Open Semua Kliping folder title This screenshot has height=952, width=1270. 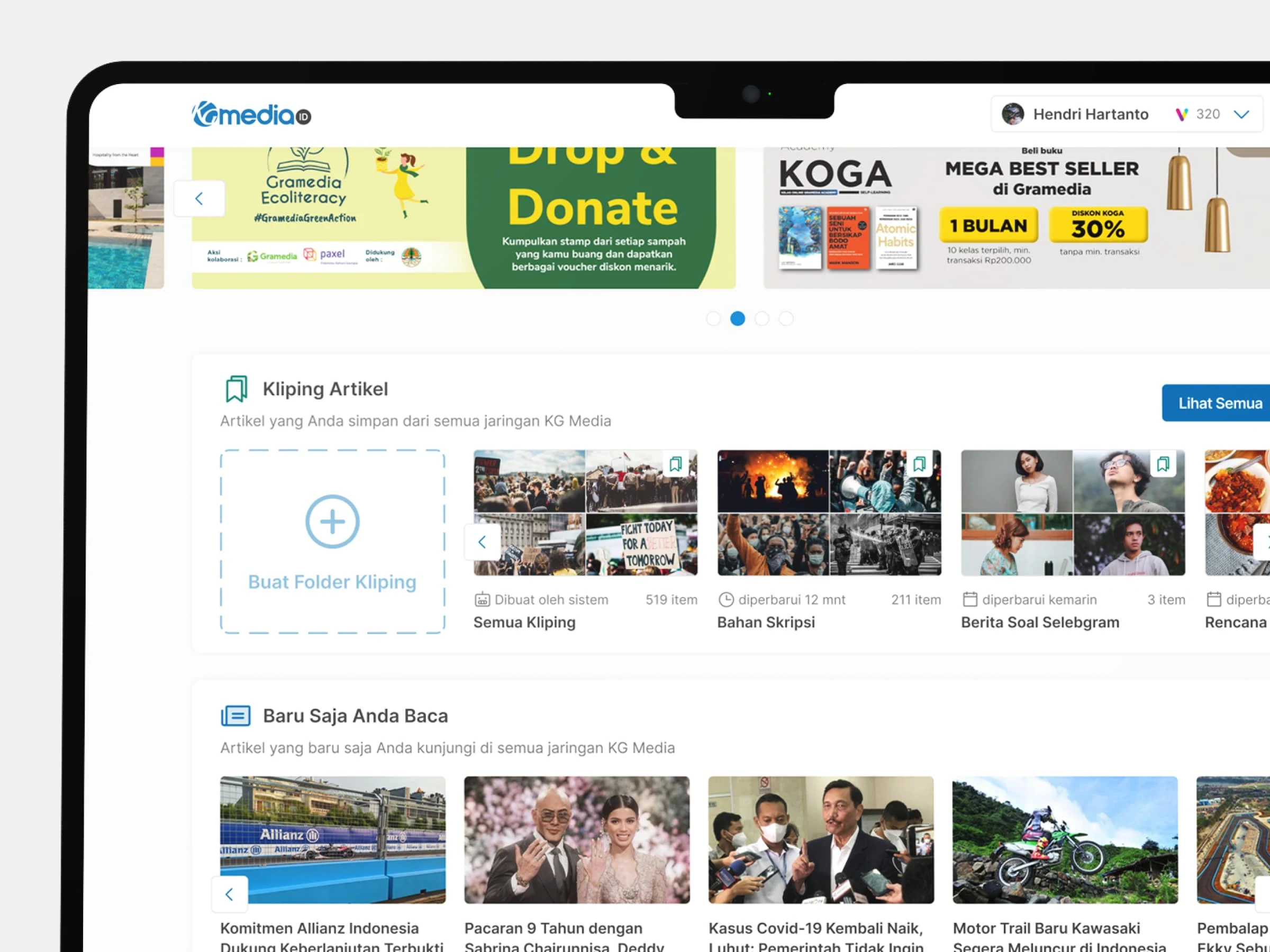[x=524, y=623]
